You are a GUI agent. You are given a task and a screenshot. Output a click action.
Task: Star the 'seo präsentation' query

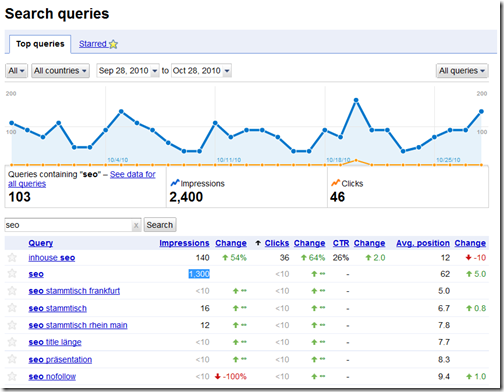[12, 359]
